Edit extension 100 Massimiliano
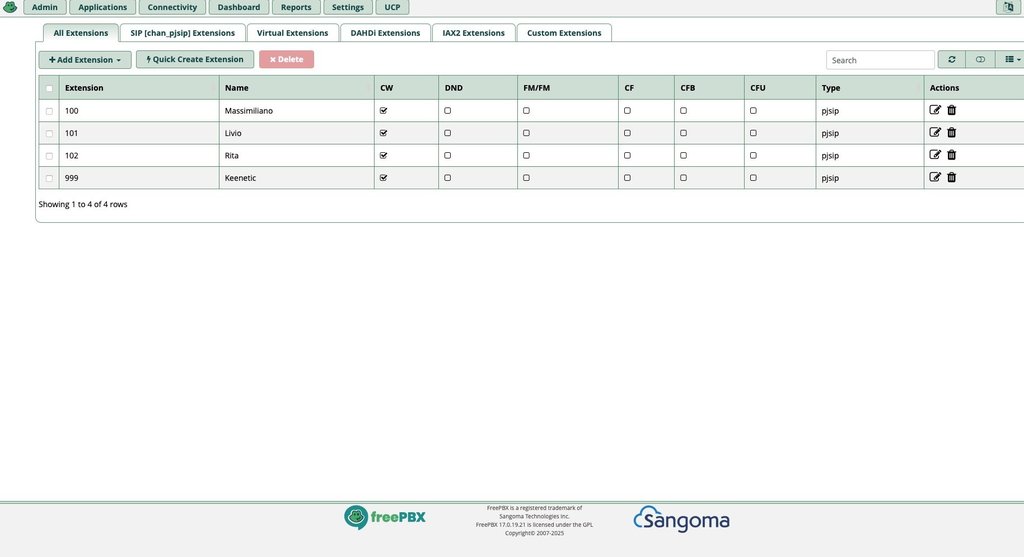 935,110
